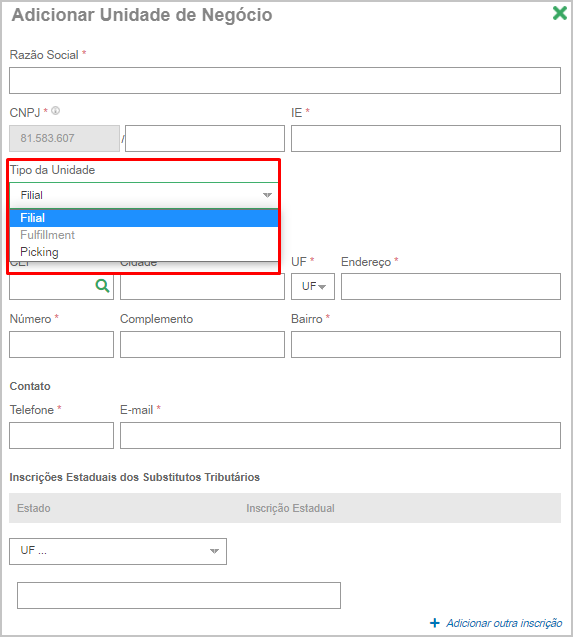Focus the Bairro input field
The image size is (573, 637).
426,344
